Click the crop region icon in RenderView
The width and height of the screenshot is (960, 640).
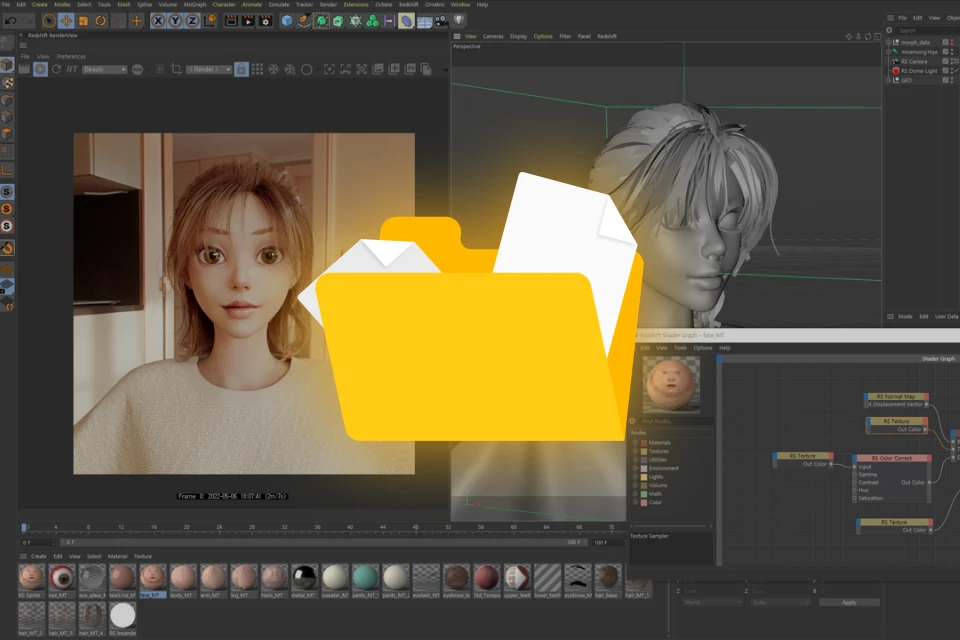point(176,69)
